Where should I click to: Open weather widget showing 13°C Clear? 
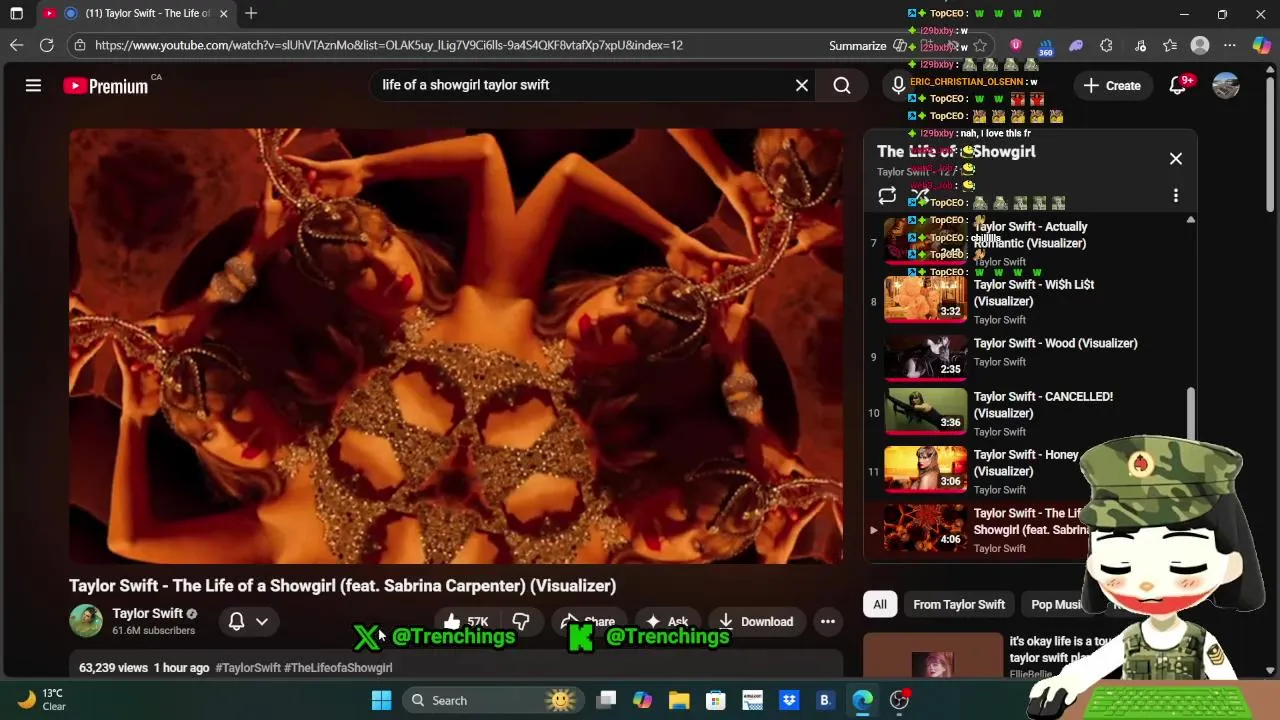coord(42,700)
